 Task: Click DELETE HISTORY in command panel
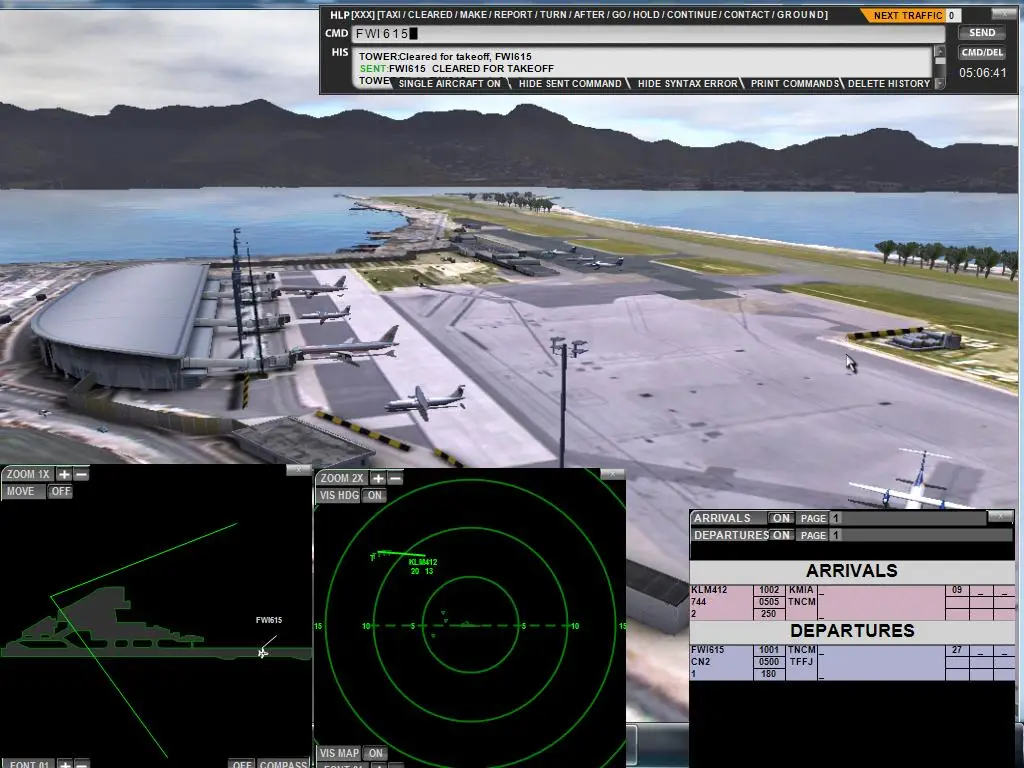point(889,84)
